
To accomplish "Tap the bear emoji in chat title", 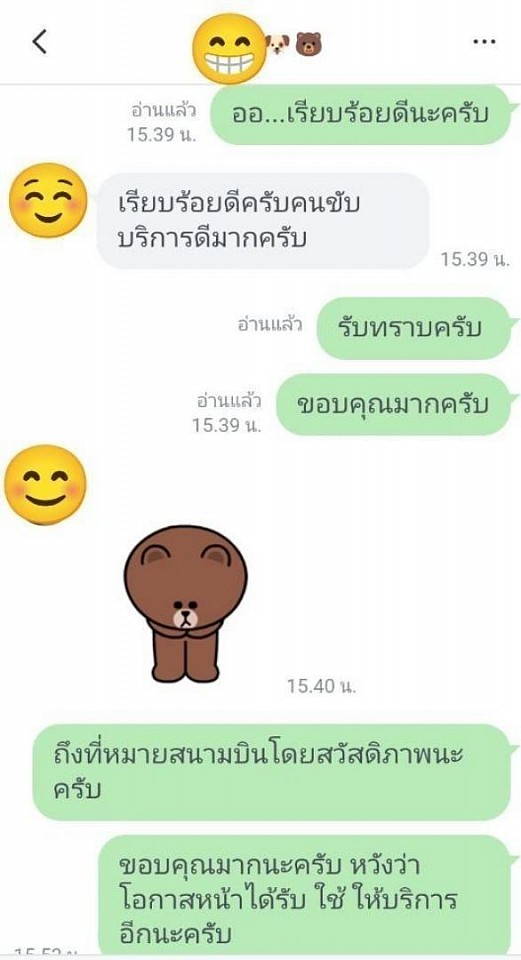I will [x=309, y=44].
